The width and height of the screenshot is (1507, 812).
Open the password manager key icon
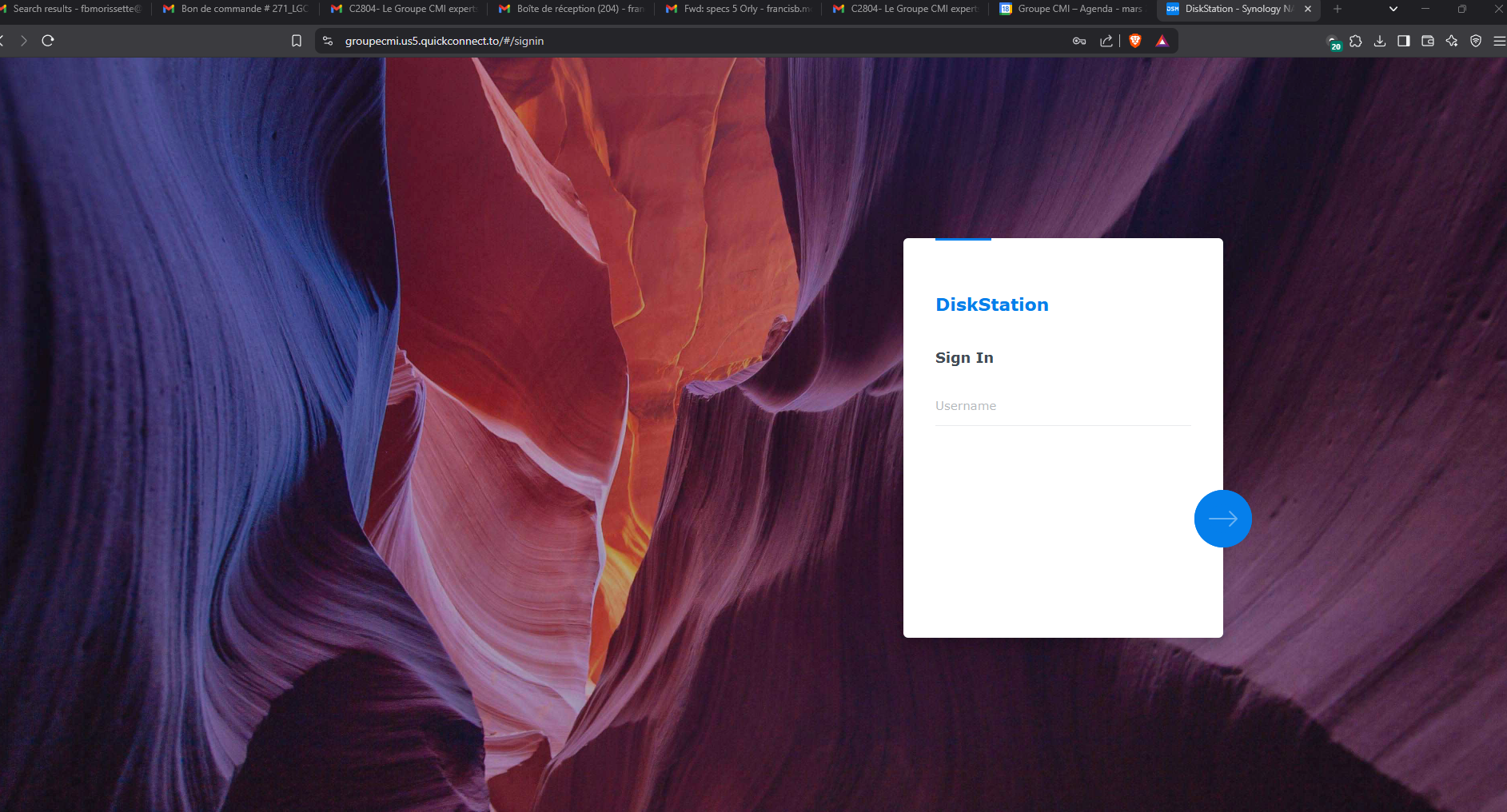[1079, 41]
